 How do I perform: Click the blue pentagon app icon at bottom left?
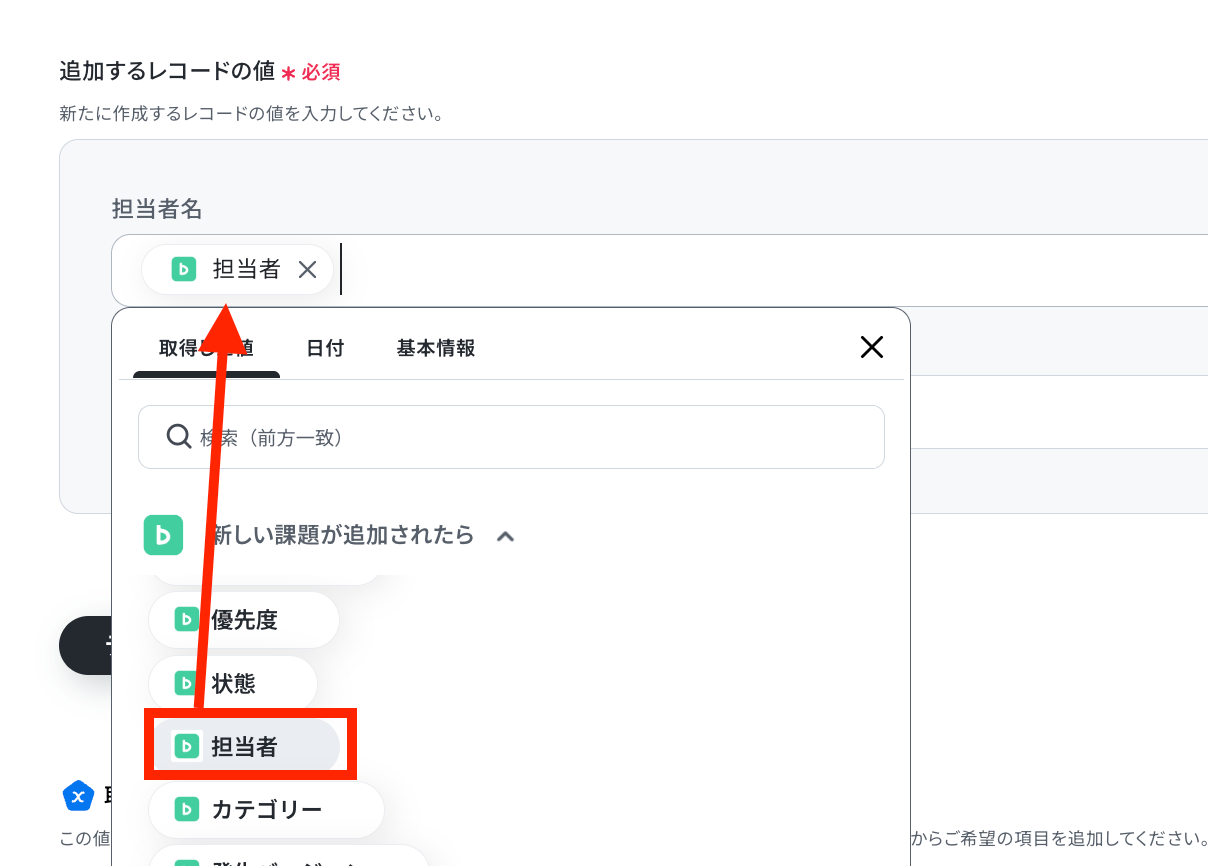tap(78, 796)
